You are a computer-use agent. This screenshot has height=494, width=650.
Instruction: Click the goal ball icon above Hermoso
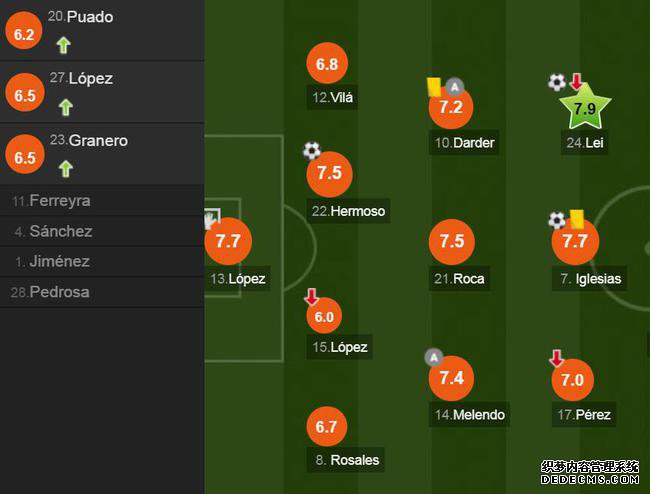point(312,150)
